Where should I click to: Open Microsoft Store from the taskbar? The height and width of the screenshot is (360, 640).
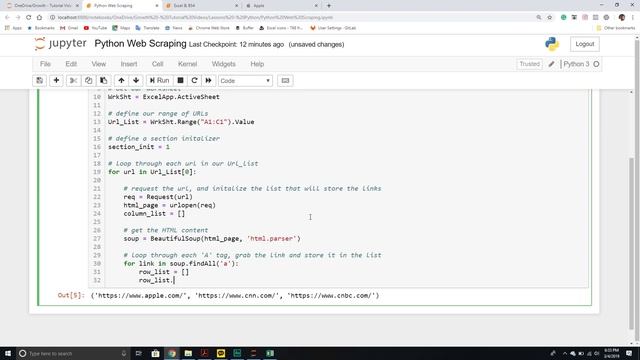(x=156, y=353)
